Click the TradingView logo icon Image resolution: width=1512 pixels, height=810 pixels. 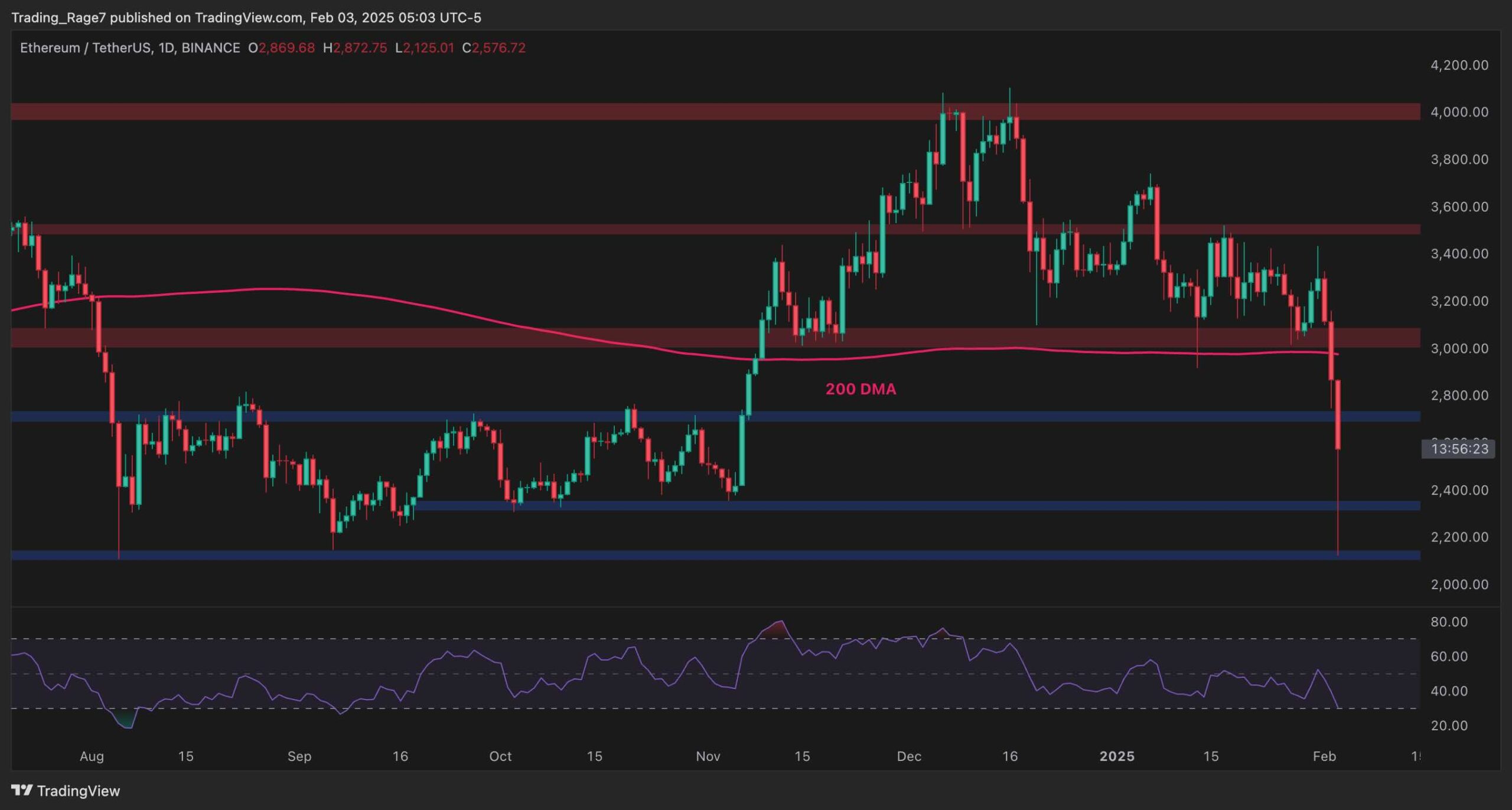click(x=22, y=790)
